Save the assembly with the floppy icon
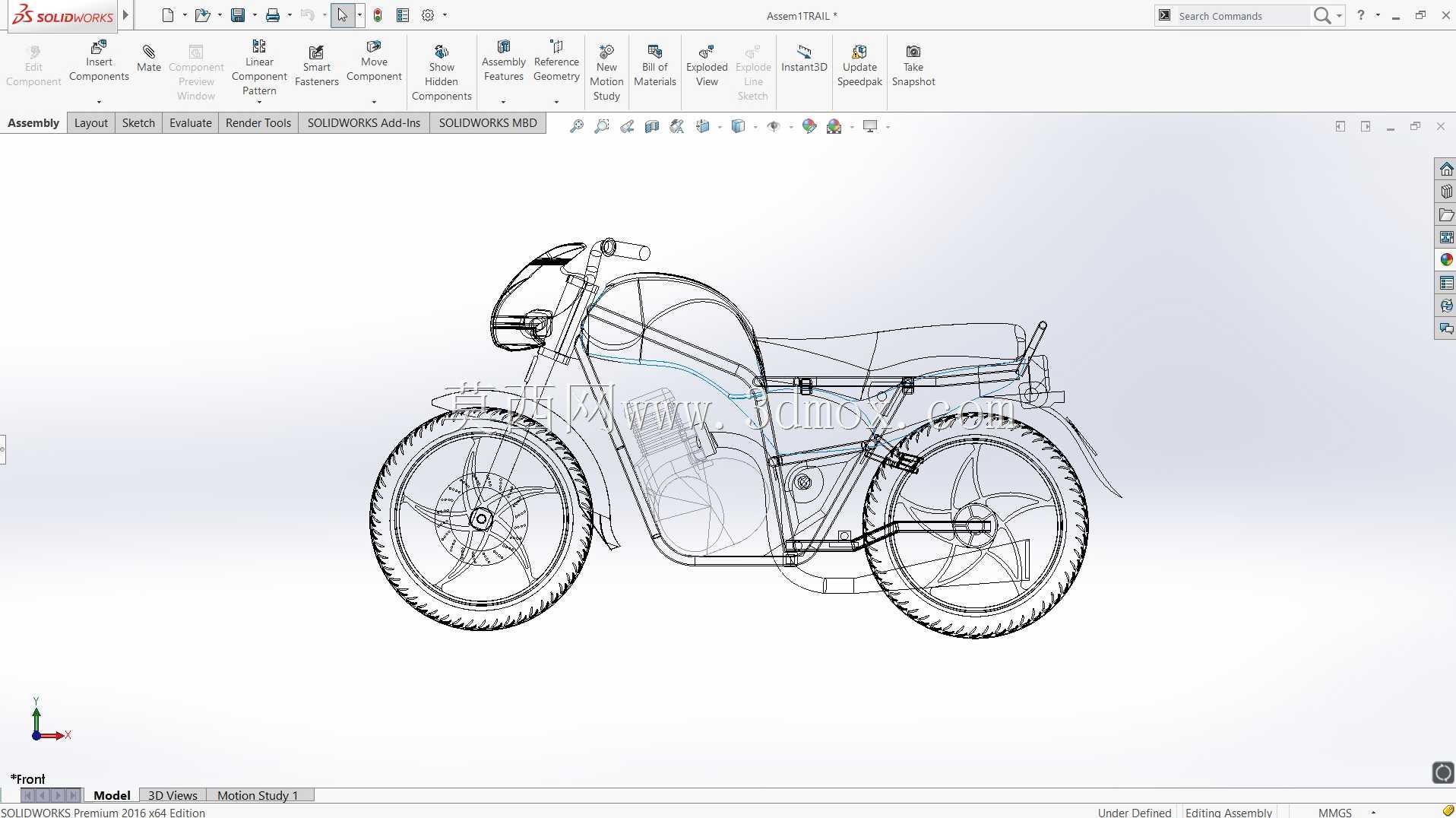1456x818 pixels. [x=238, y=15]
